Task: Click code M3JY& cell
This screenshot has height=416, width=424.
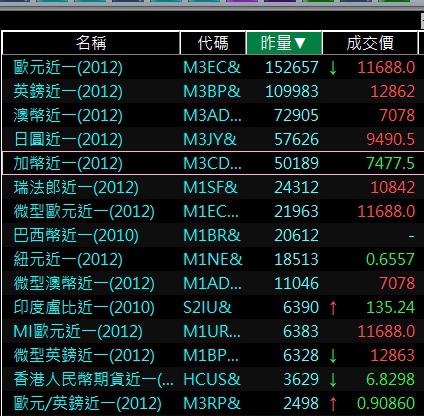Action: pos(210,140)
